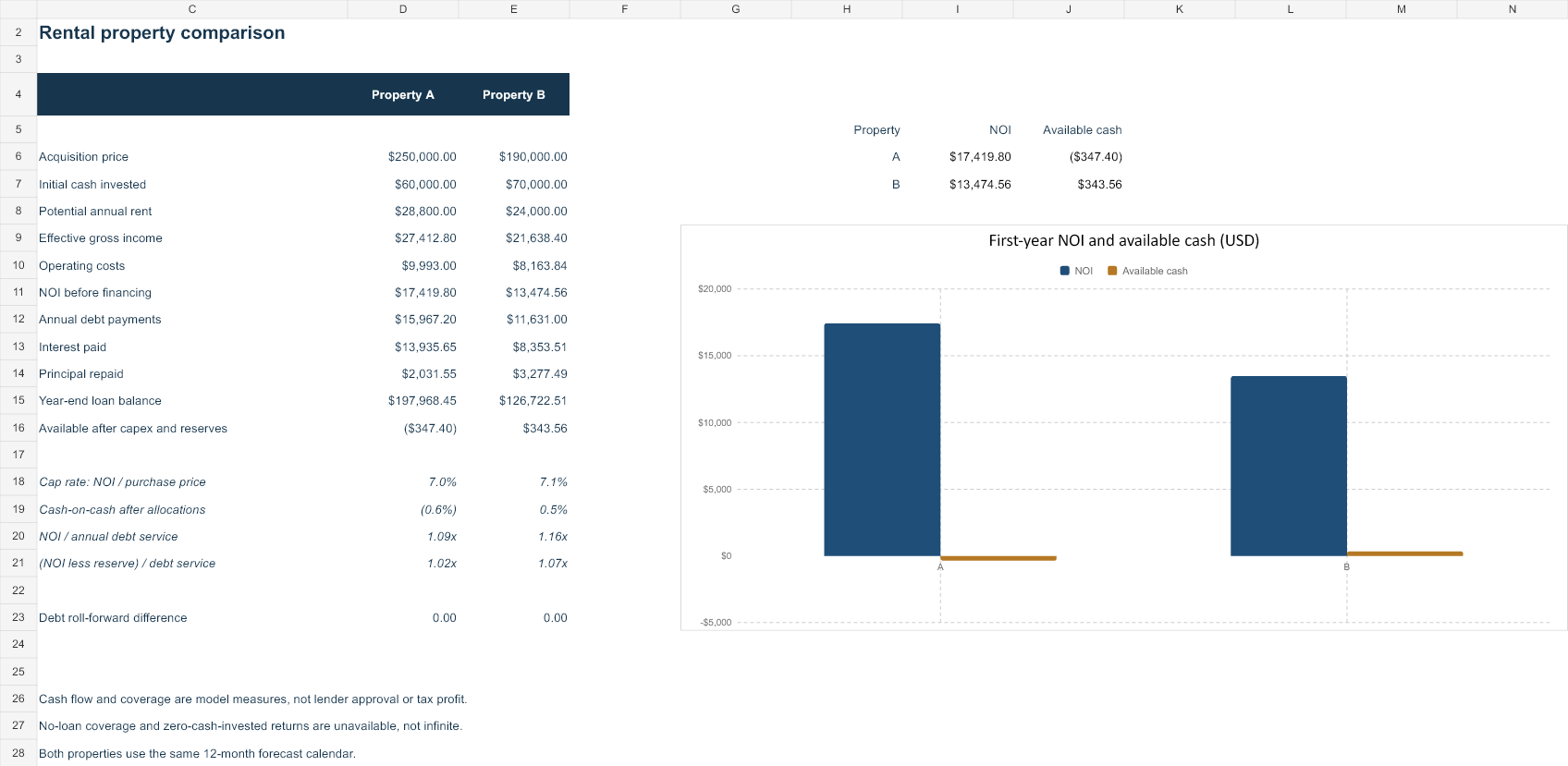Select the 'Rental property comparison' title cell
1568x766 pixels.
pyautogui.click(x=162, y=32)
